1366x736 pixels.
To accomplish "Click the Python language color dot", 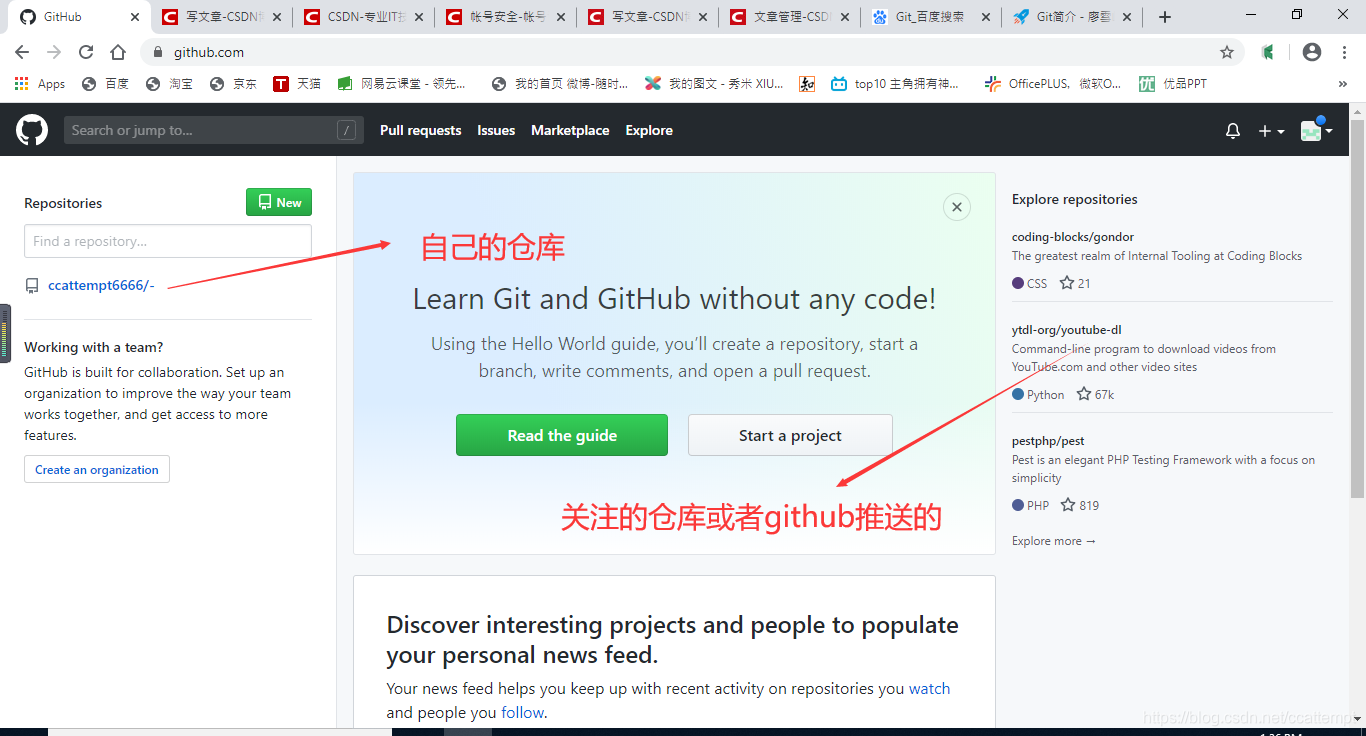I will (x=1018, y=394).
